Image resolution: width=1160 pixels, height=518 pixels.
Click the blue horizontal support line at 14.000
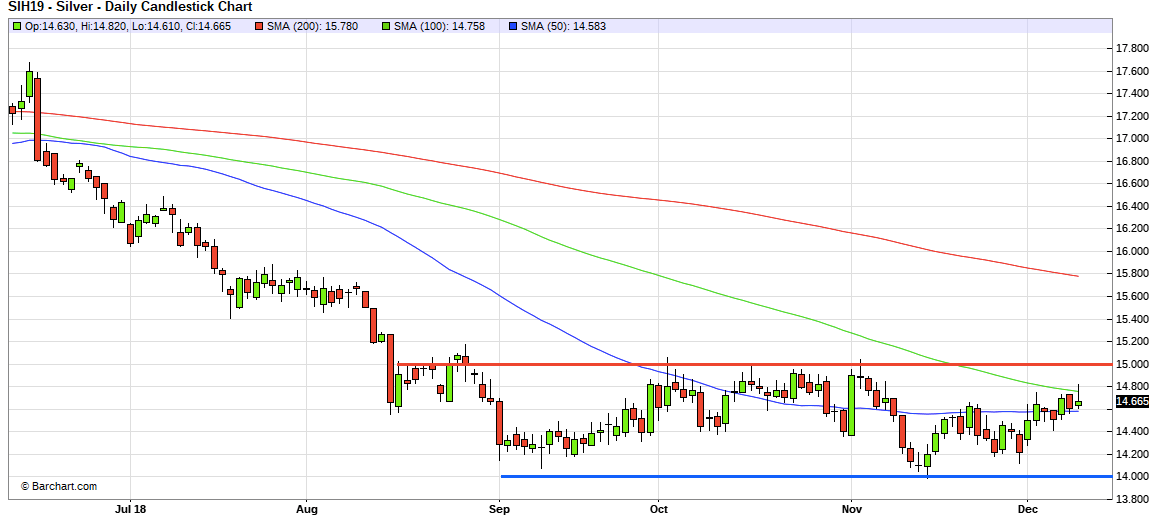(x=806, y=477)
